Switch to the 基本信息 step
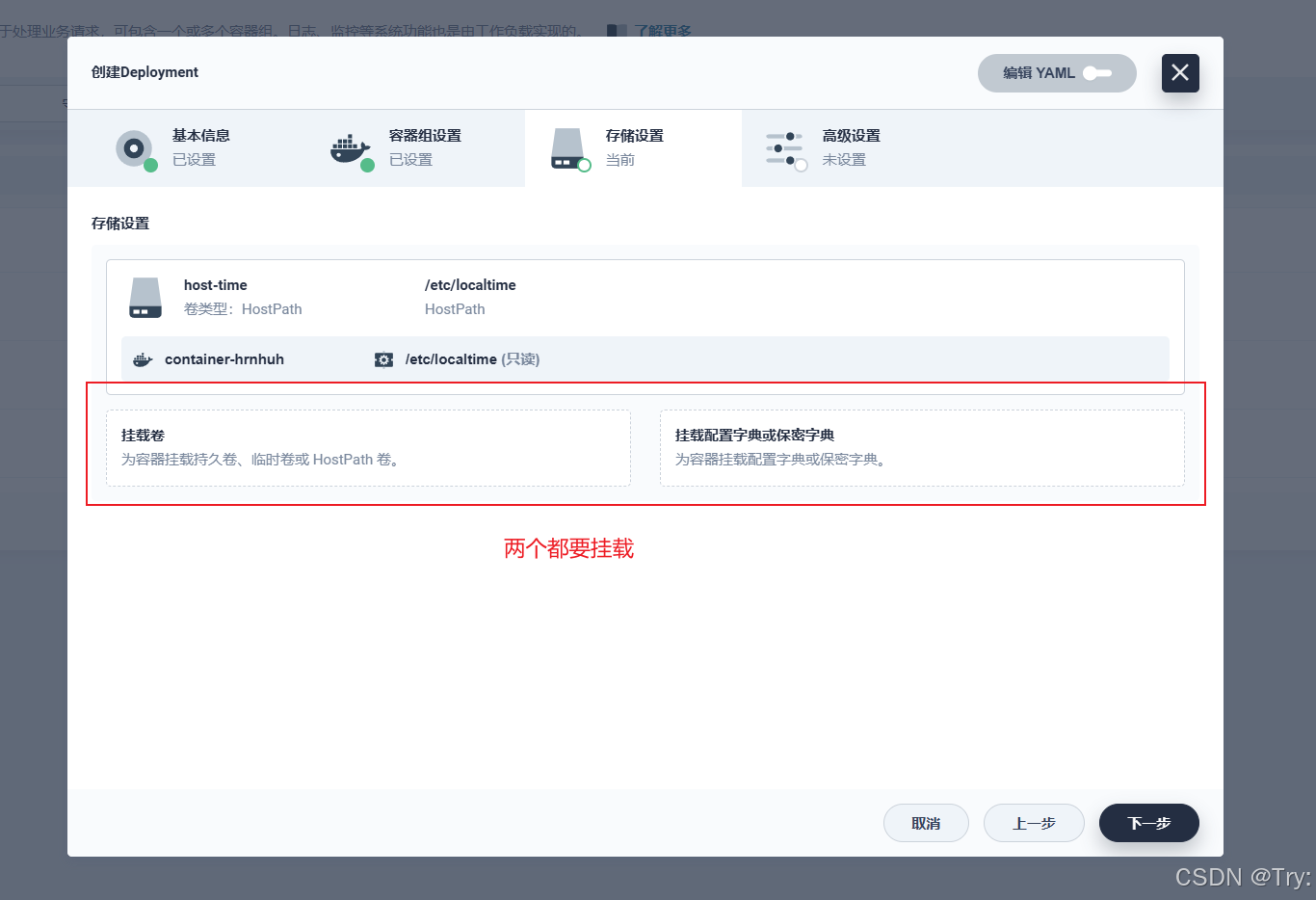The height and width of the screenshot is (900, 1316). (x=202, y=147)
